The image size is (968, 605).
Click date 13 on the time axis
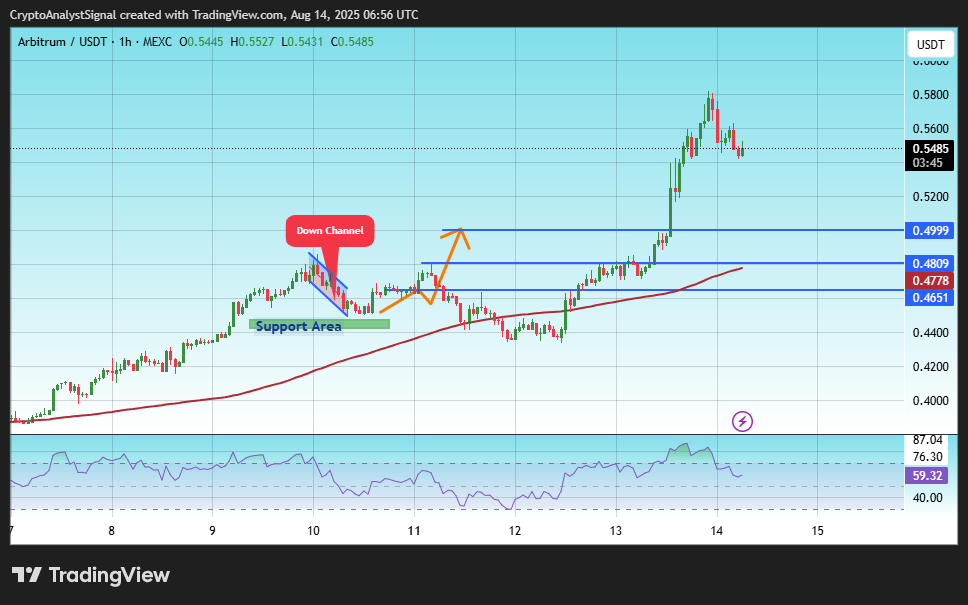(x=615, y=531)
